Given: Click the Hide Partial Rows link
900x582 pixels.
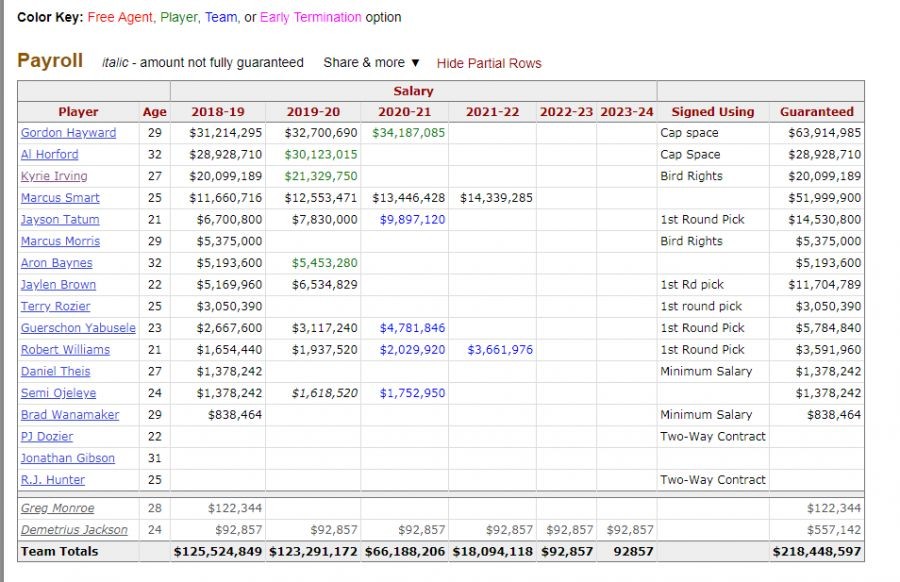Looking at the screenshot, I should (488, 63).
